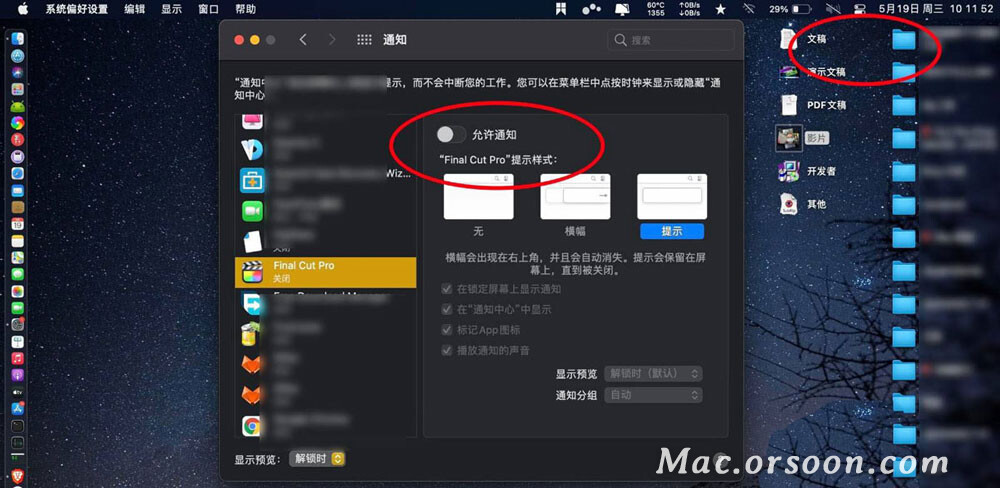Open FaceTime from the Dock
Viewport: 1000px width, 488px height.
17,307
